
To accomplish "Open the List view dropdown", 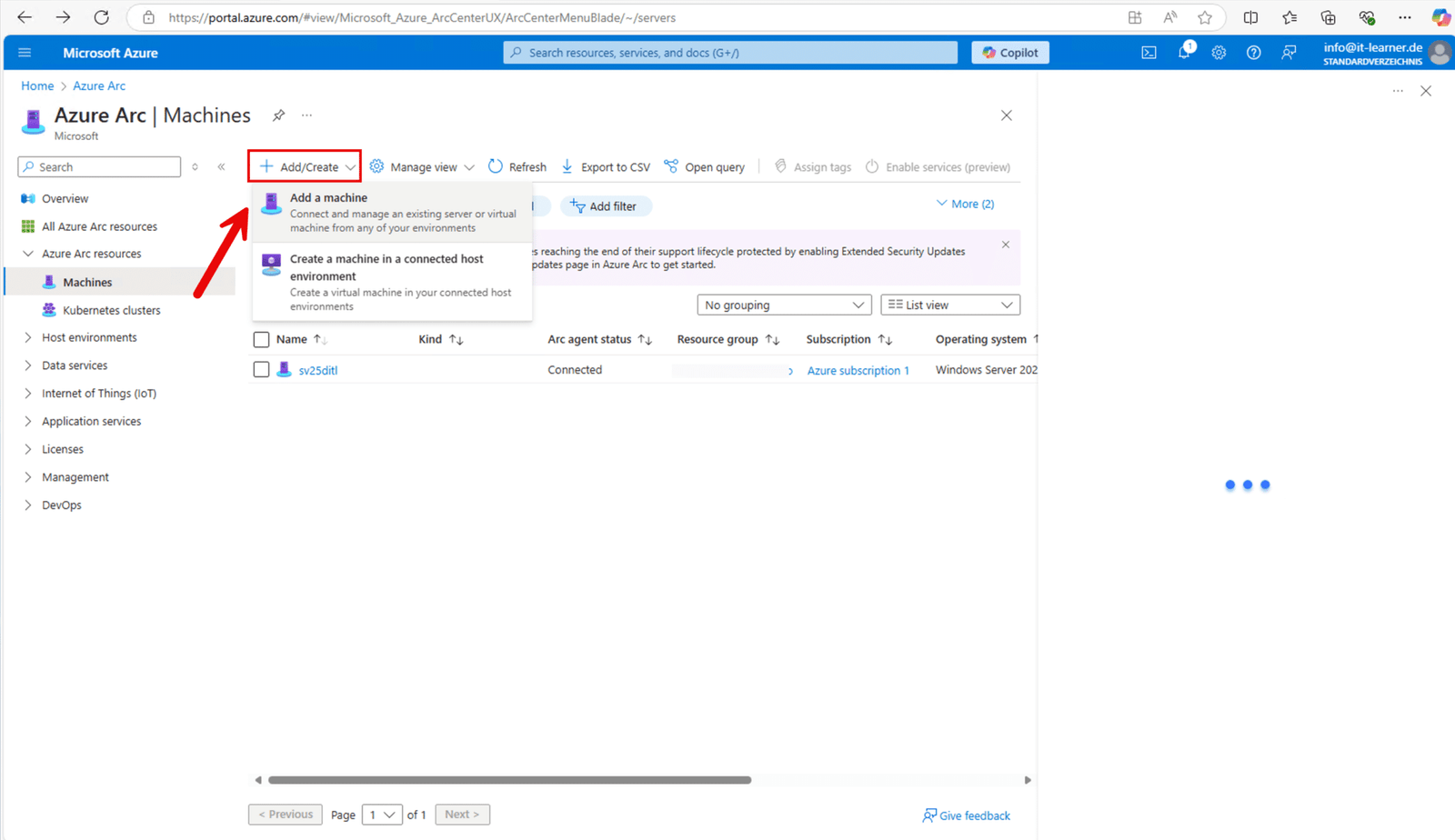I will 948,304.
